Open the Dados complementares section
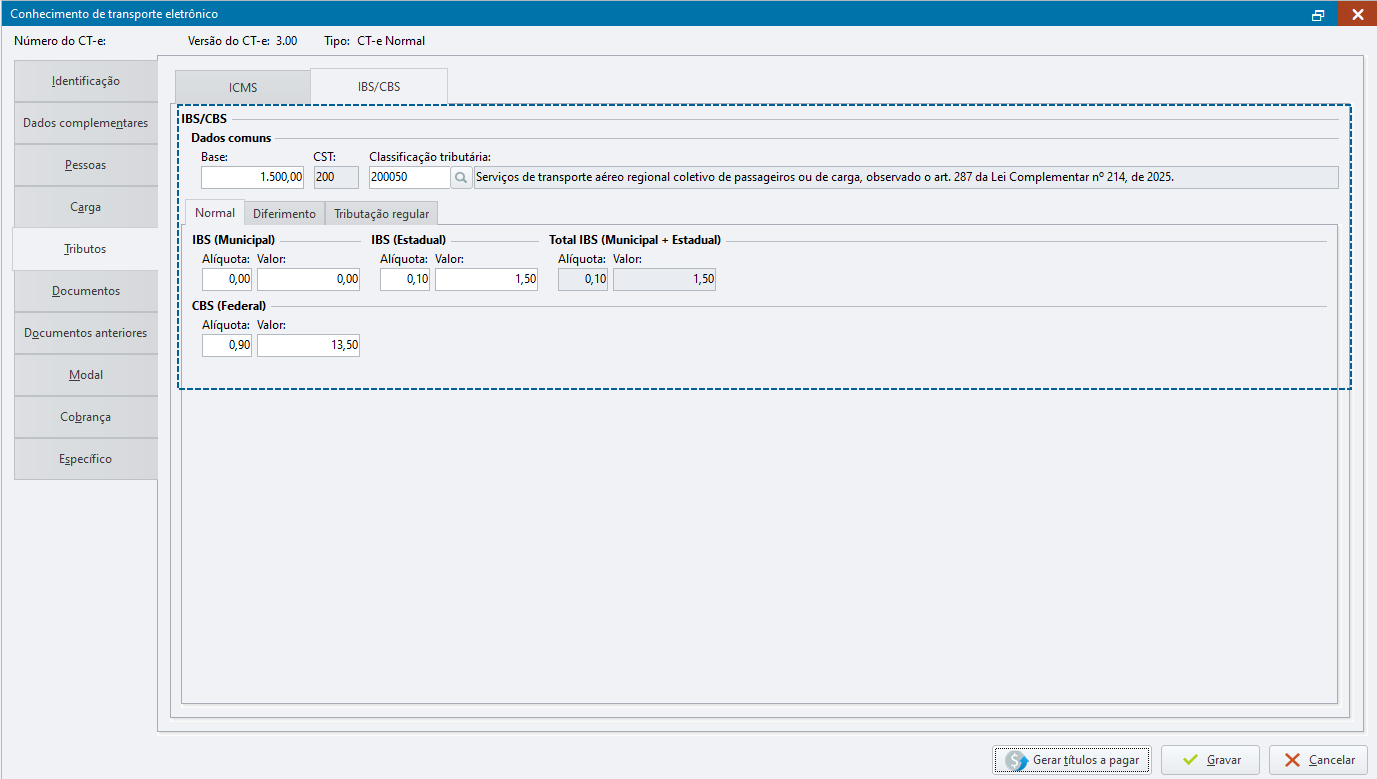Image resolution: width=1377 pixels, height=779 pixels. click(86, 123)
